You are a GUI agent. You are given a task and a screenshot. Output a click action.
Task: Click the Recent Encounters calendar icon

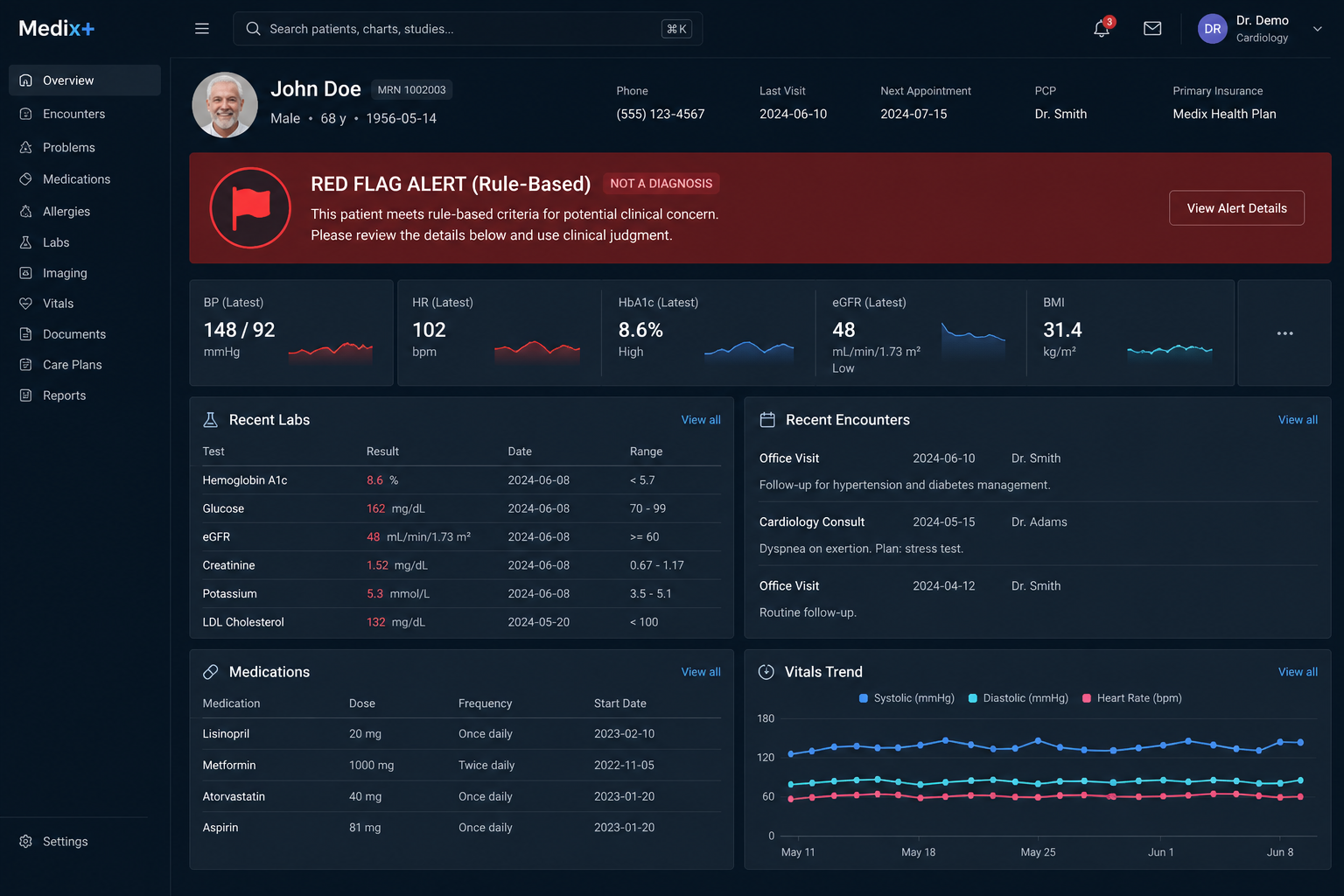(x=767, y=420)
